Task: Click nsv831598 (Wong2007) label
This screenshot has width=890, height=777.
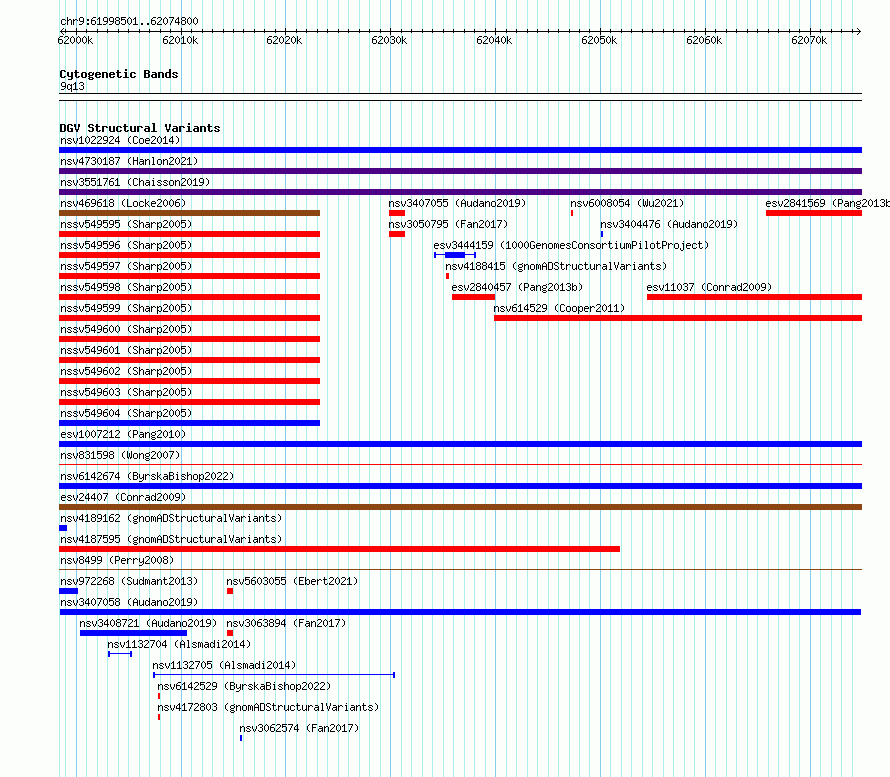Action: click(120, 455)
